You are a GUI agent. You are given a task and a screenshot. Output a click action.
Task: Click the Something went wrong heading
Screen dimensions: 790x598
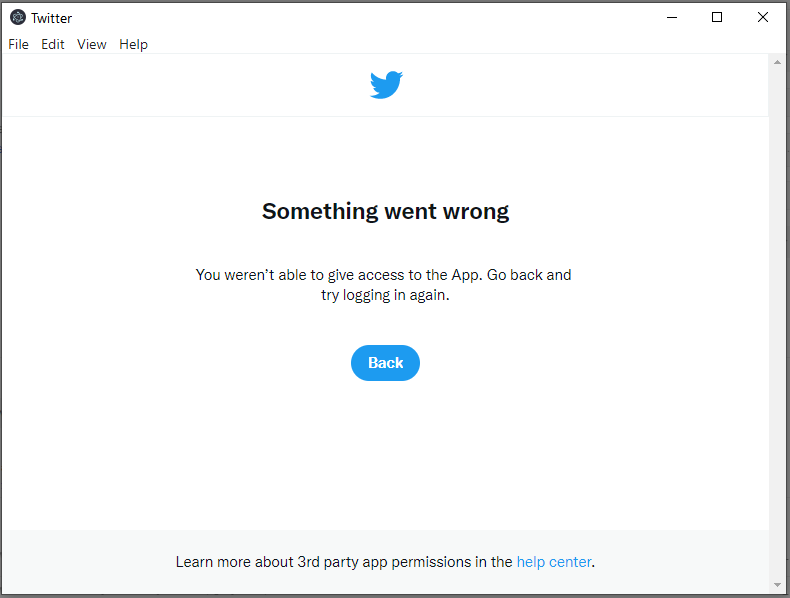coord(385,212)
